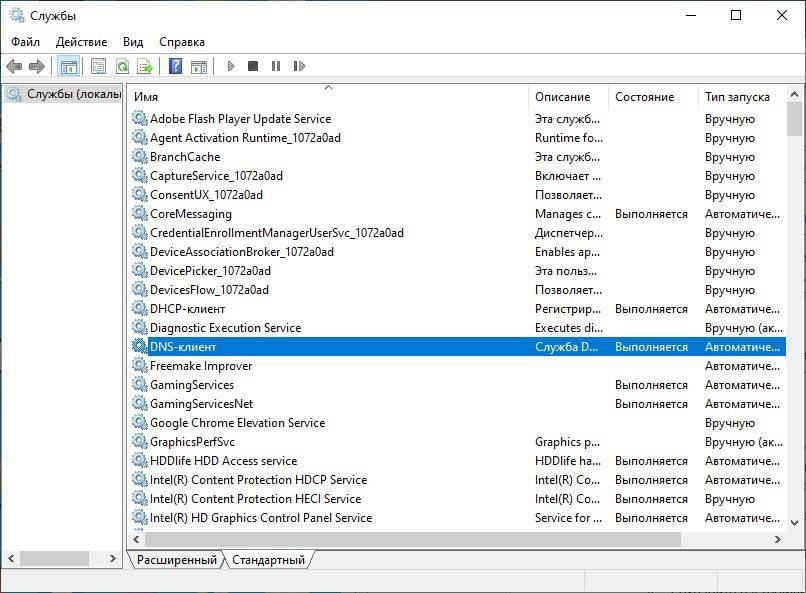The height and width of the screenshot is (593, 806).
Task: Click the vertical scrollbar down arrow
Action: [x=795, y=521]
